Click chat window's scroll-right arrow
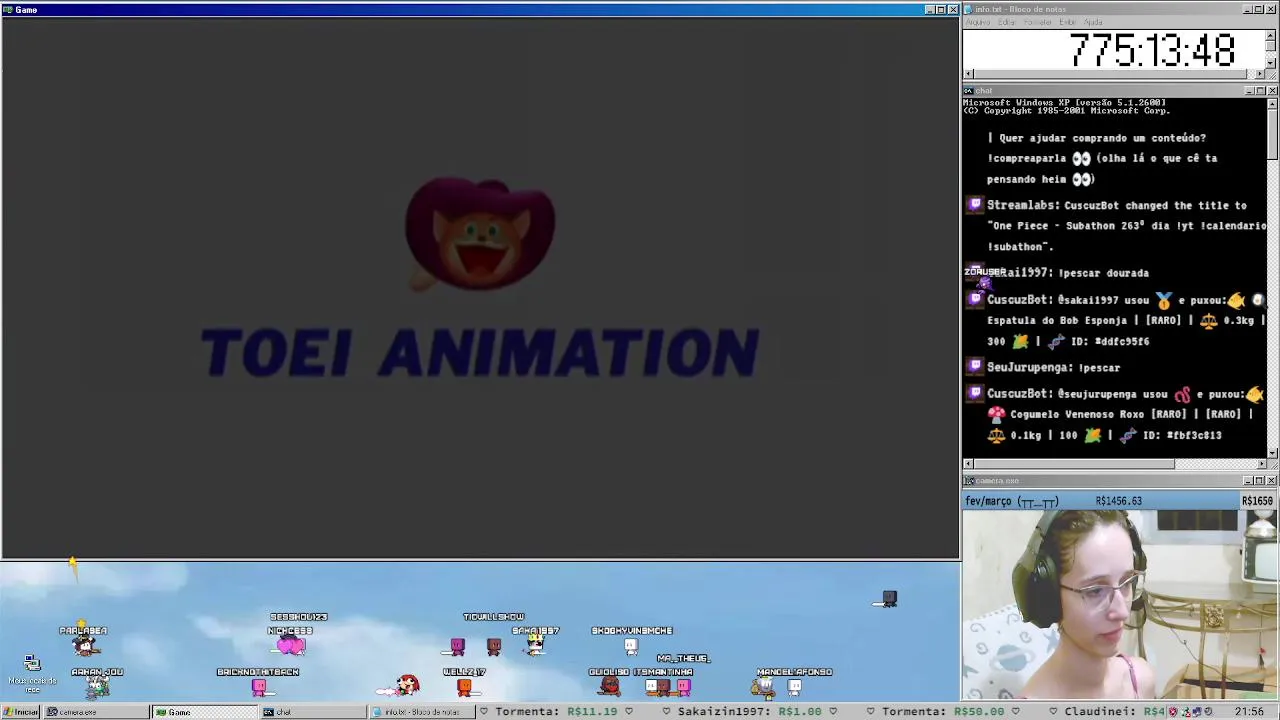Image resolution: width=1280 pixels, height=720 pixels. point(1261,464)
